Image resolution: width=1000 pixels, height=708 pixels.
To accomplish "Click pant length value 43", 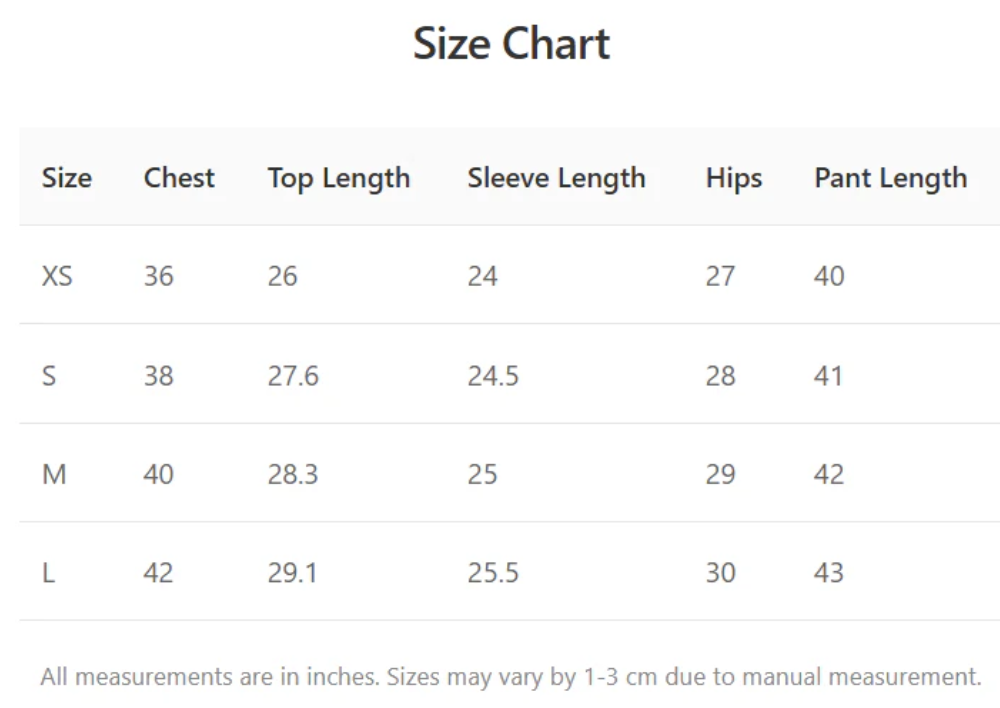I will tap(829, 573).
